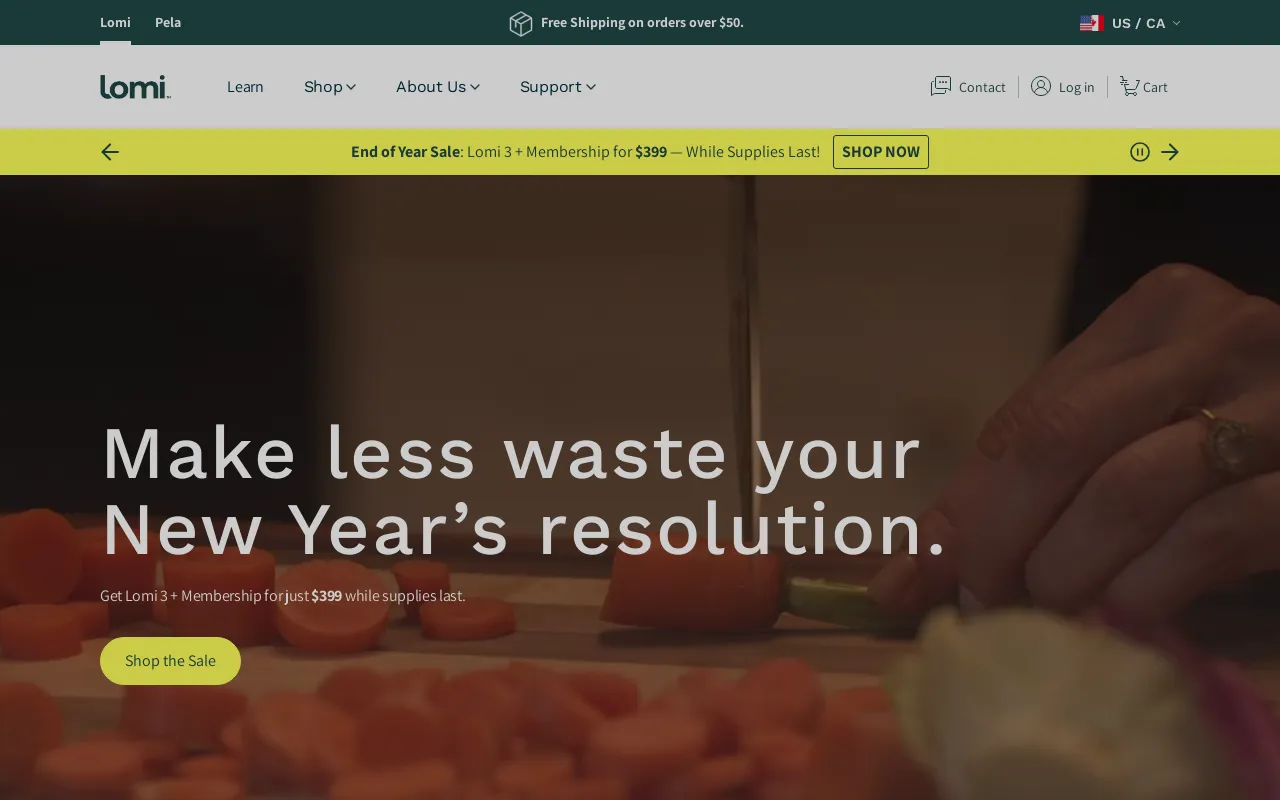
Task: Expand the Shop dropdown menu
Action: click(x=330, y=87)
